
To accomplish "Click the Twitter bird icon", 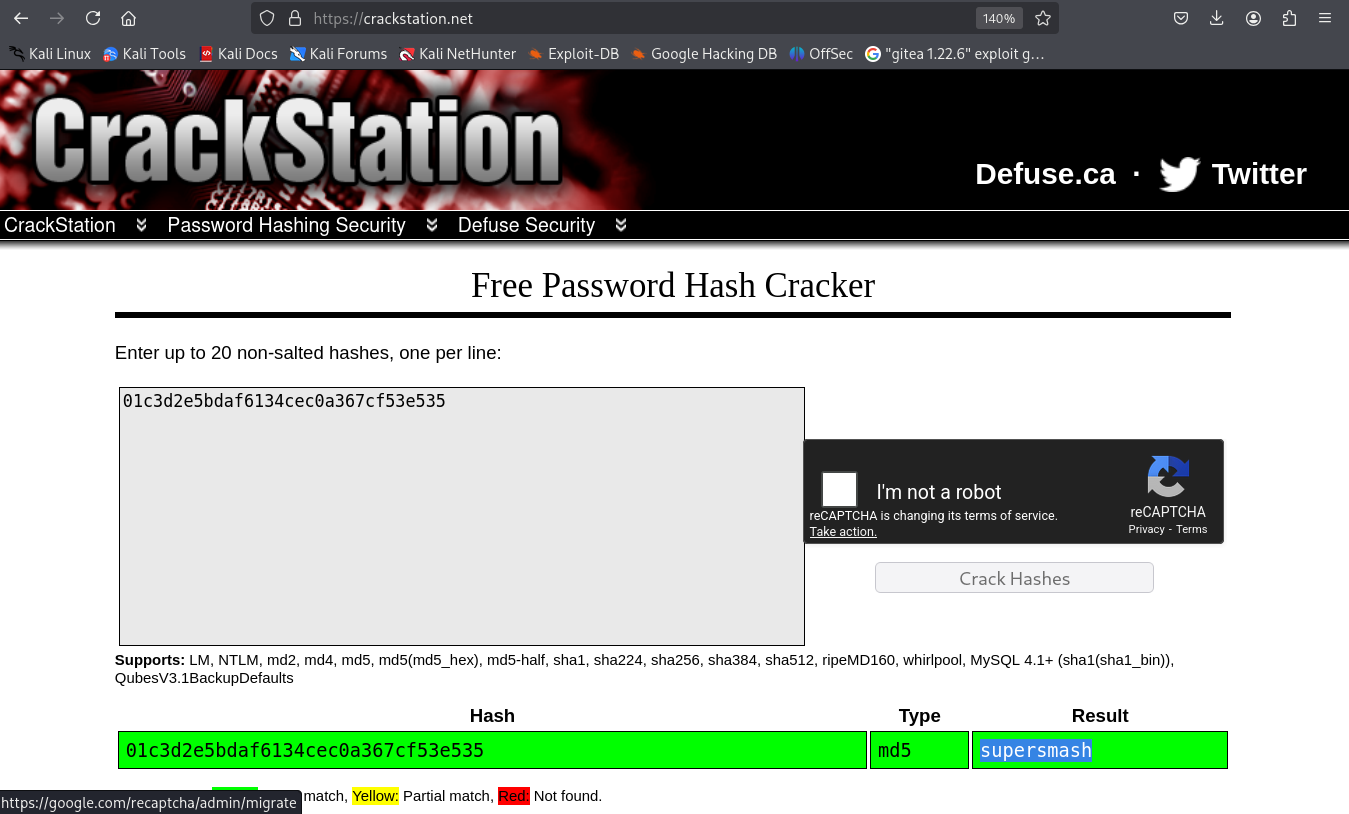I will tap(1179, 174).
